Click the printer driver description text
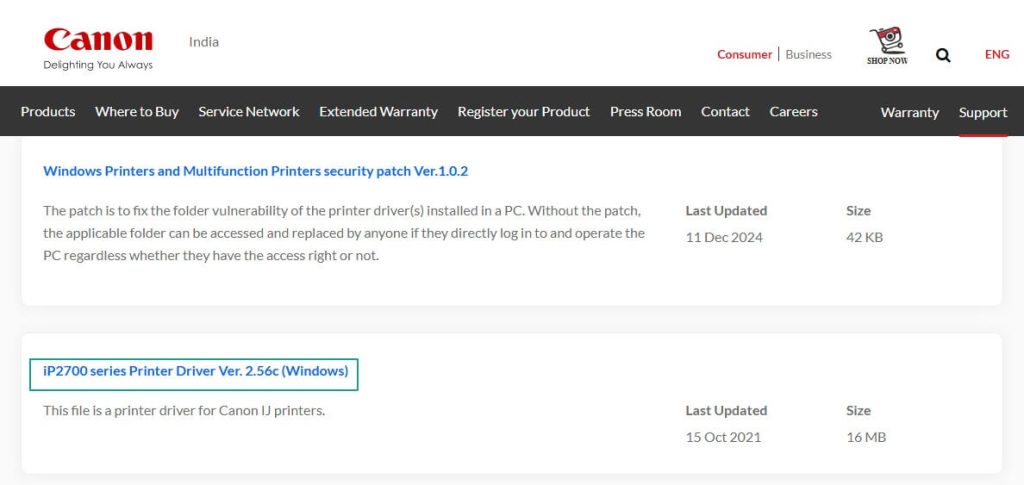1024x485 pixels. 184,411
